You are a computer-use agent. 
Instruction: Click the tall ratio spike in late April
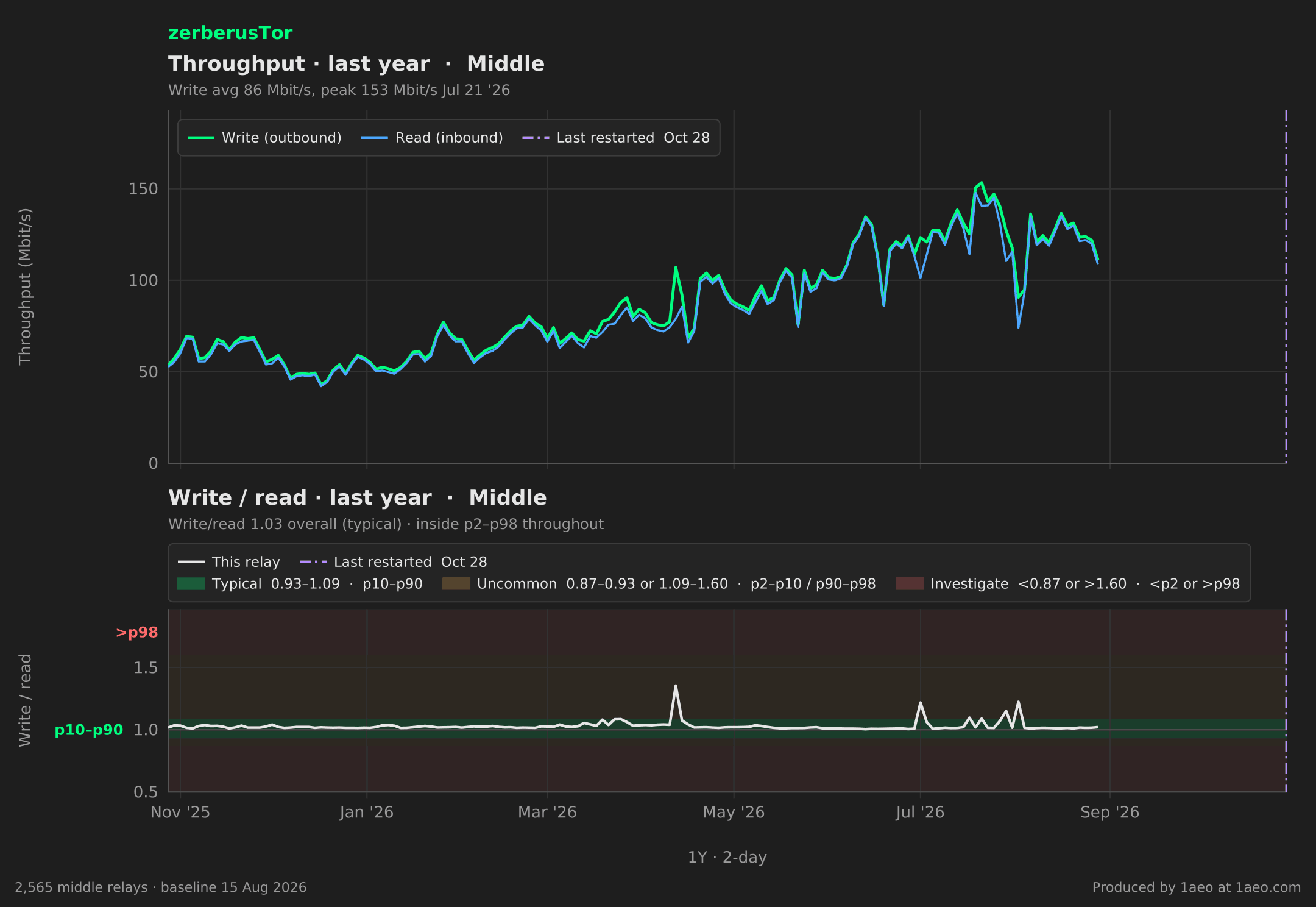(x=676, y=686)
